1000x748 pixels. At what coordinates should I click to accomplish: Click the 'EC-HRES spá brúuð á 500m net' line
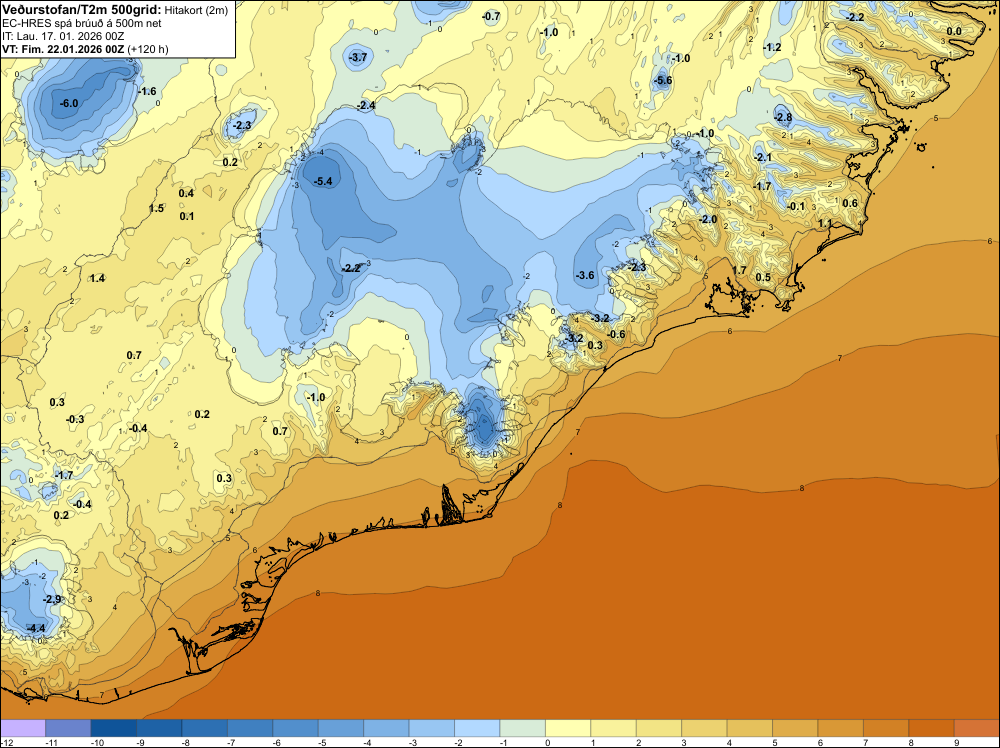pos(82,23)
